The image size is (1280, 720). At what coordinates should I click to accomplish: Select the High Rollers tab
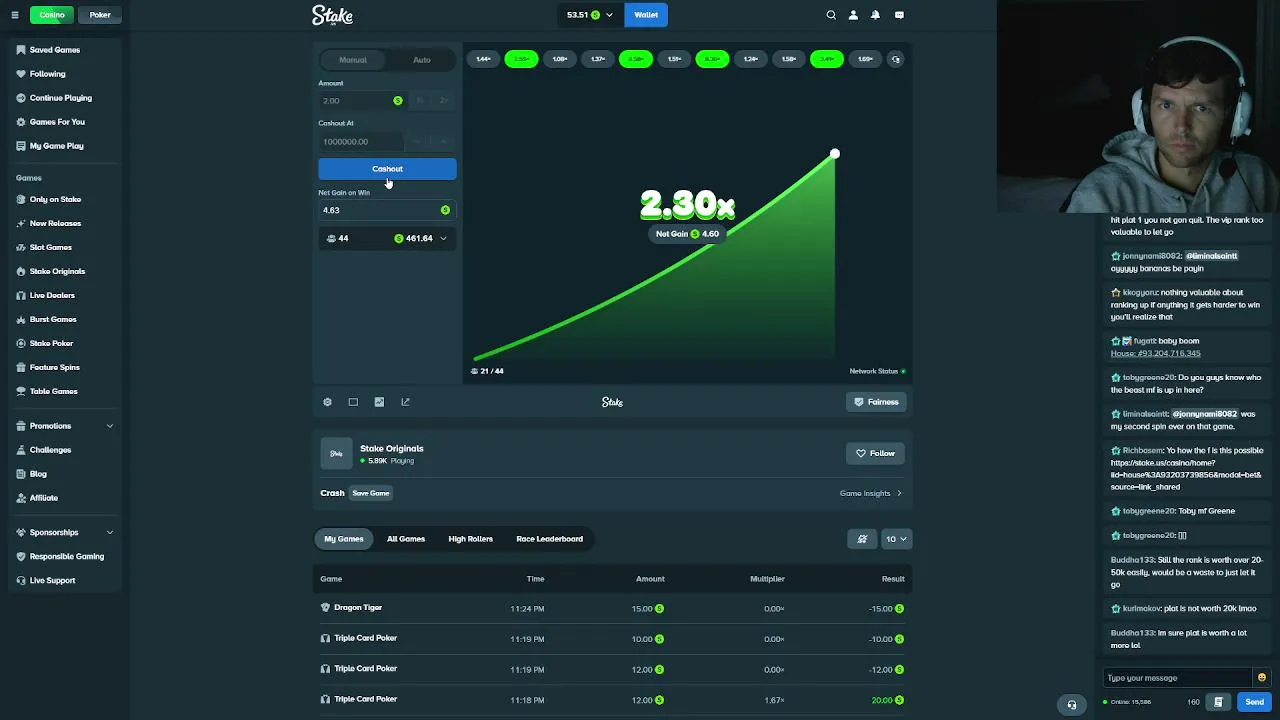[x=470, y=539]
